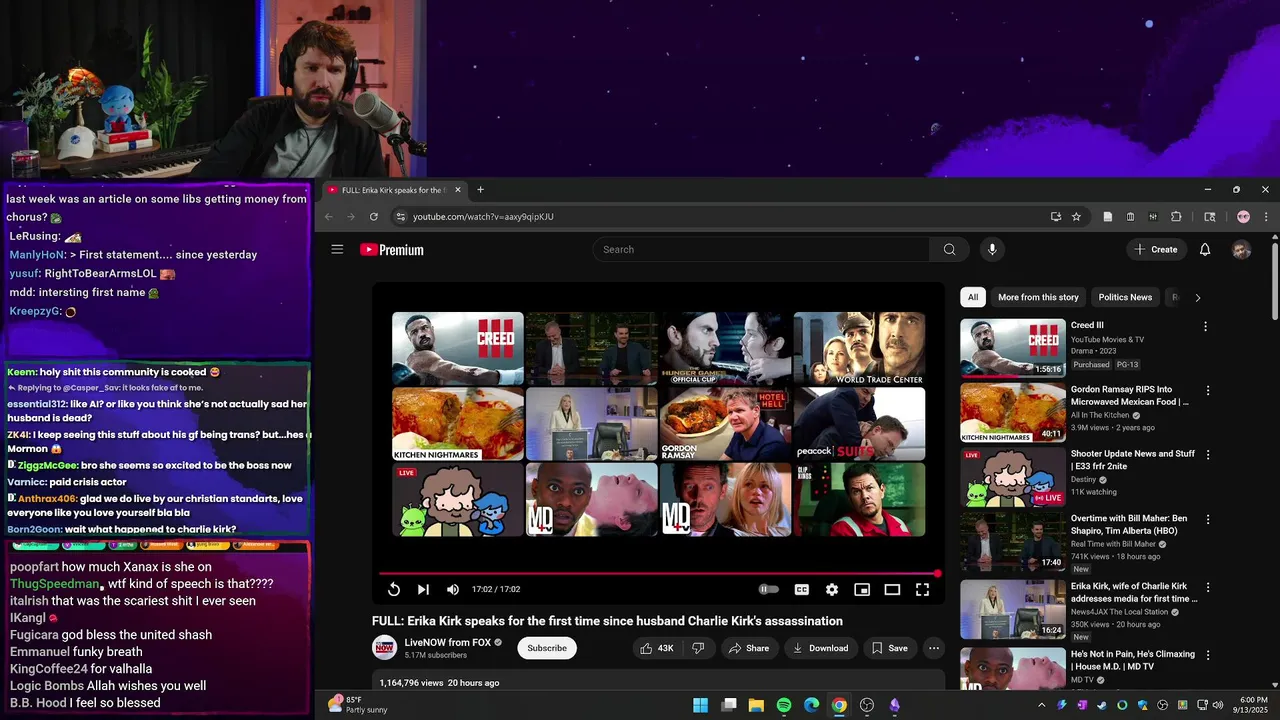Toggle the autoplay switch
1280x720 pixels.
[x=768, y=590]
